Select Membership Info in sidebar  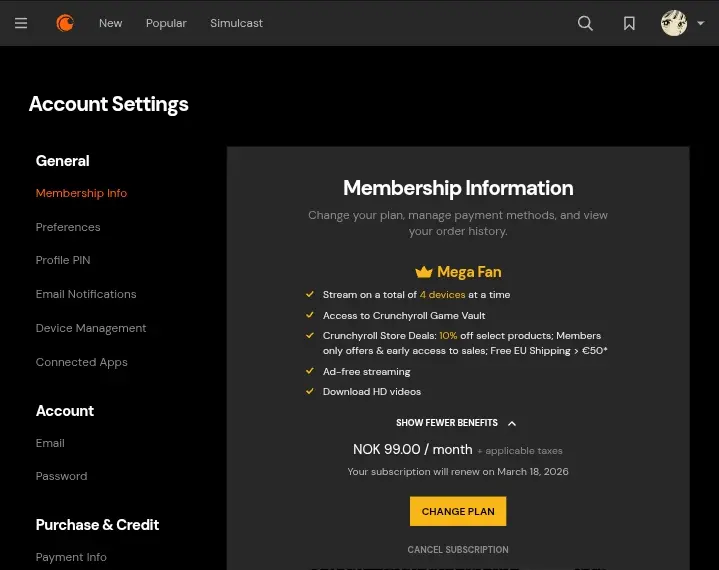pyautogui.click(x=81, y=193)
